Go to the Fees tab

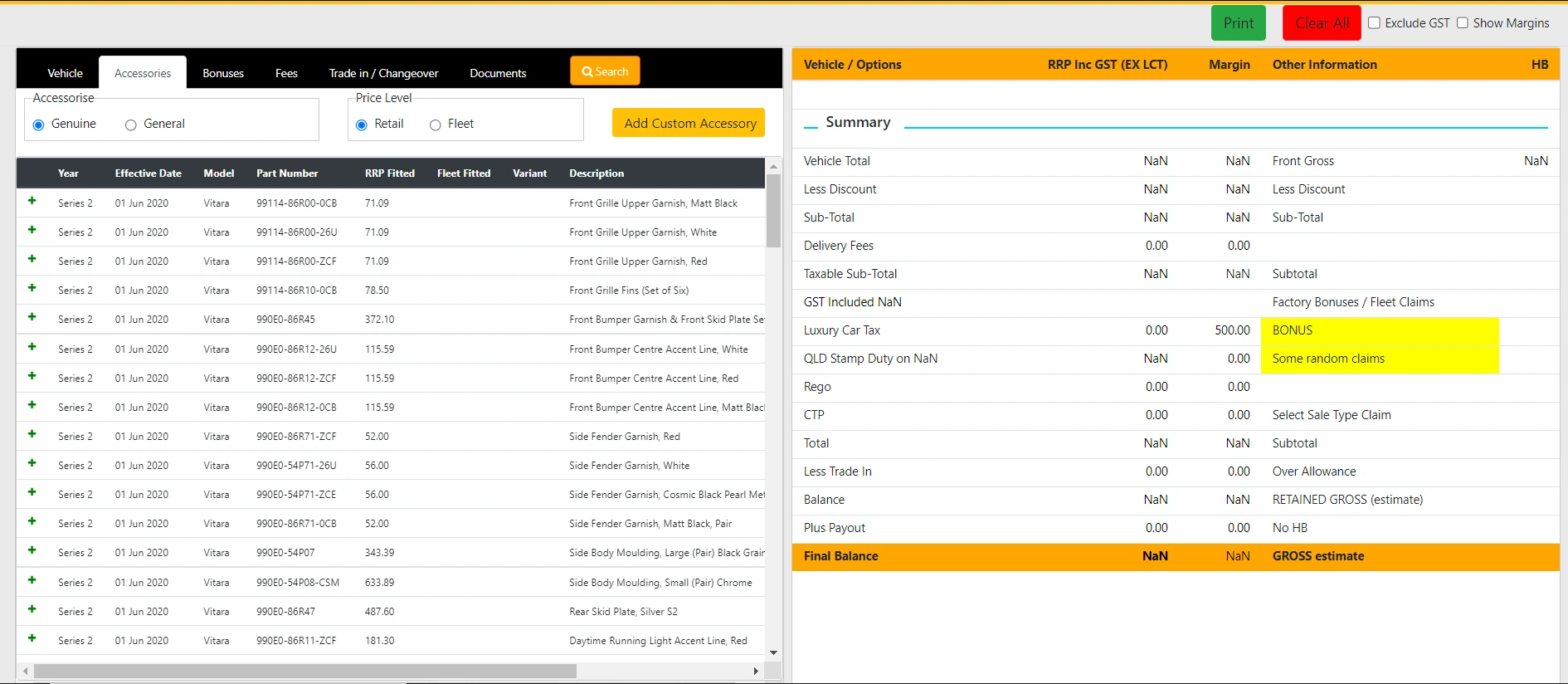click(x=286, y=73)
